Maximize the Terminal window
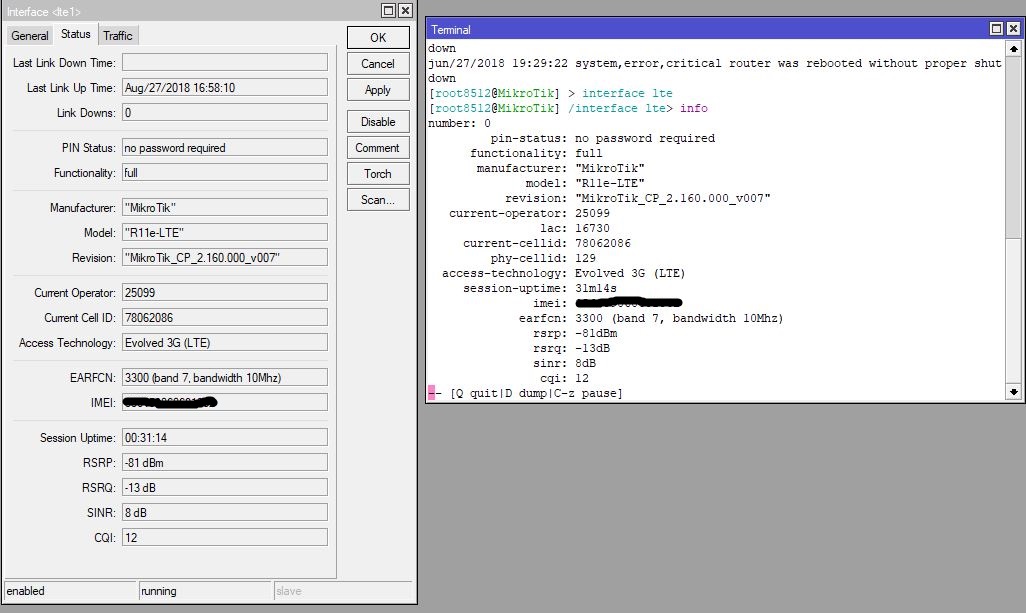 point(996,28)
